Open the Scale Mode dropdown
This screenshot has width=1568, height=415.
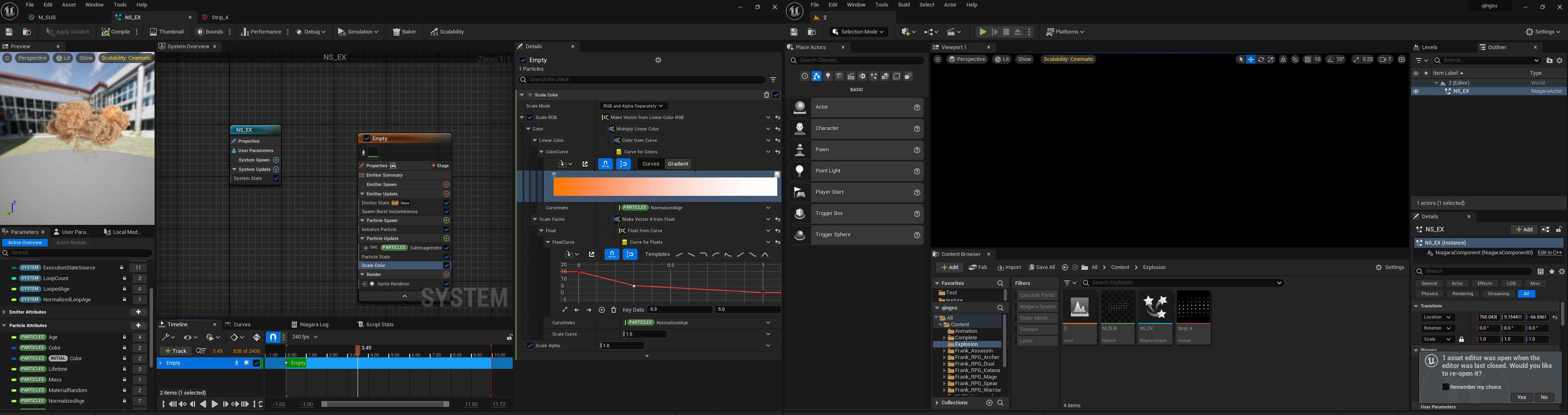tap(634, 106)
